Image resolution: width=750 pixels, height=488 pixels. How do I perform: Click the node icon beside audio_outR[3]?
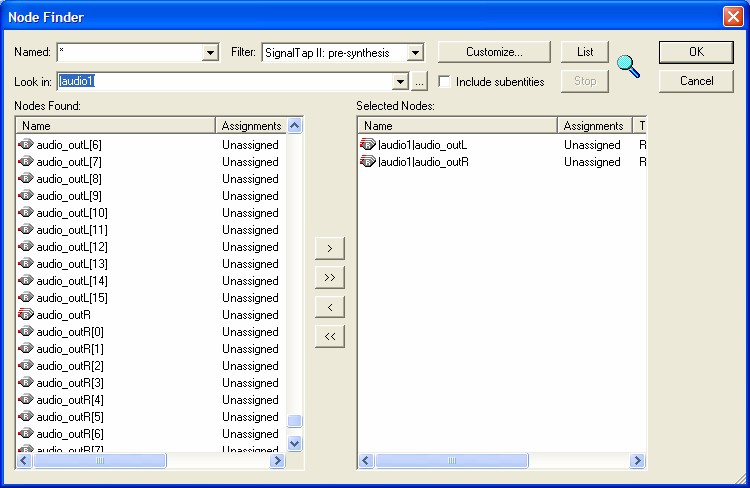coord(26,383)
